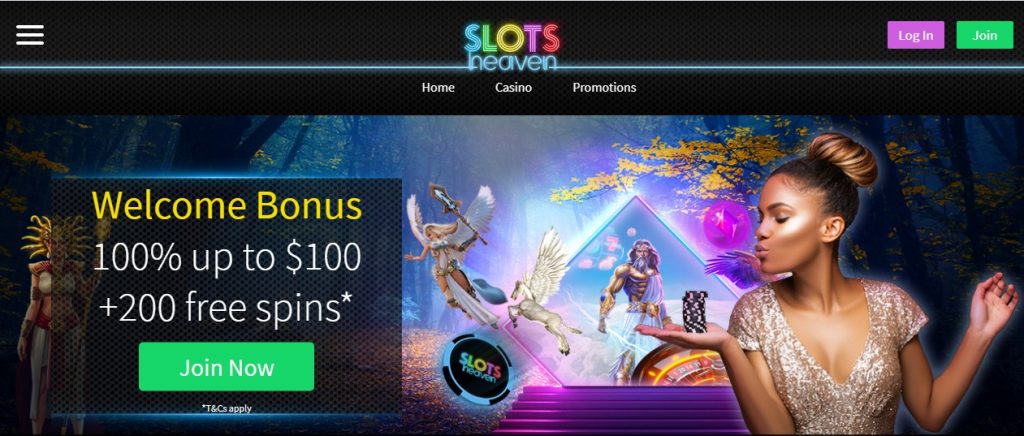The width and height of the screenshot is (1024, 436).
Task: Open the Casino section
Action: click(x=513, y=87)
